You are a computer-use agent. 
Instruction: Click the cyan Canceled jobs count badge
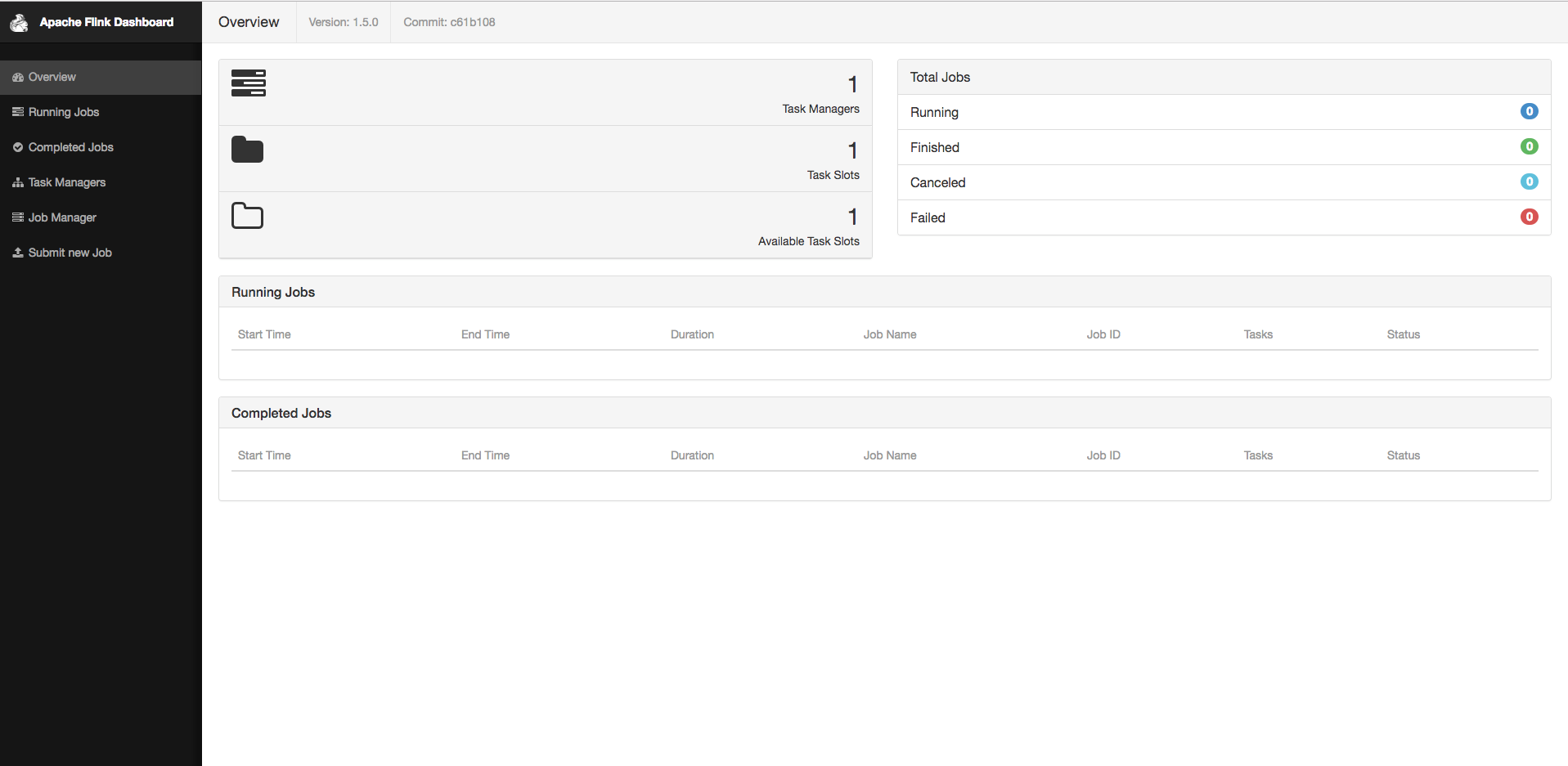(1529, 181)
